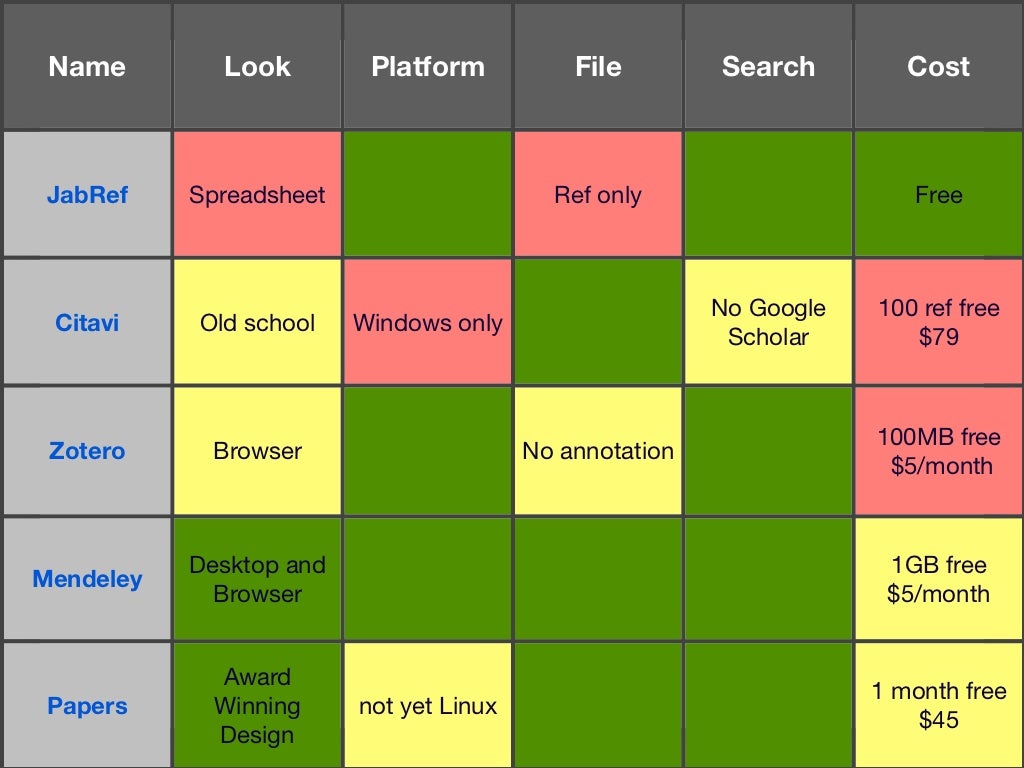Click the No annotation cell
The height and width of the screenshot is (768, 1024).
[x=598, y=451]
